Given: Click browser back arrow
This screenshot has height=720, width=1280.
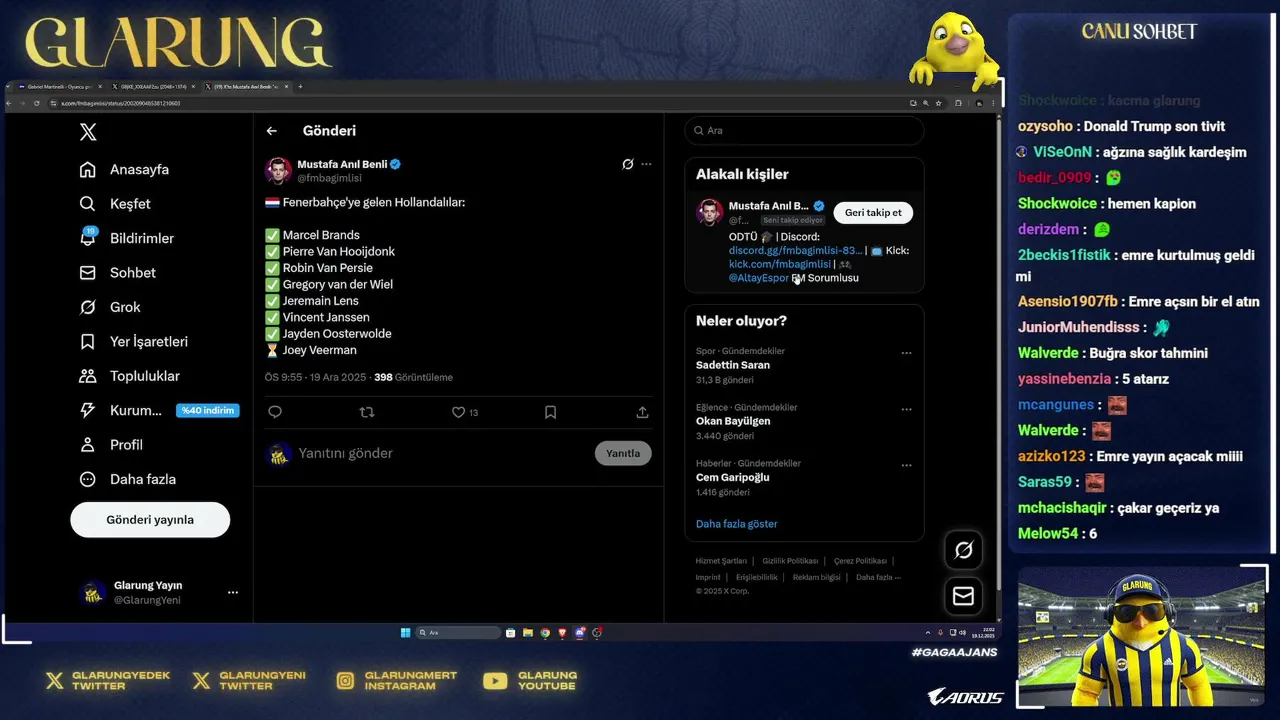Looking at the screenshot, I should tap(11, 103).
